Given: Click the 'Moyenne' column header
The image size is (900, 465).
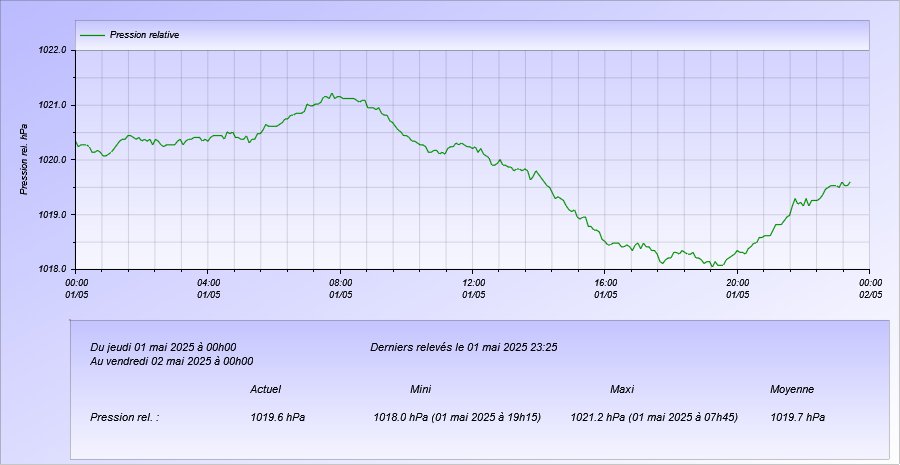Looking at the screenshot, I should 792,390.
